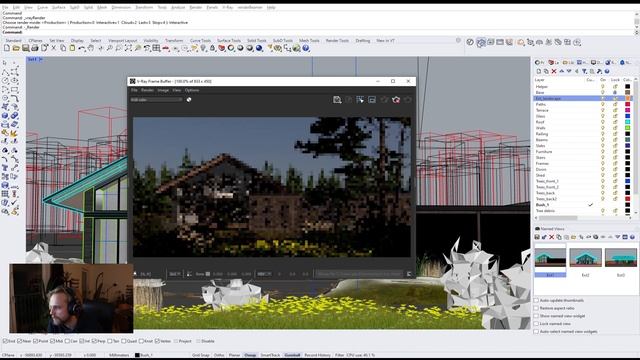Toggle the Cen osnap checkbox
The width and height of the screenshot is (640, 360).
pyautogui.click(x=68, y=341)
